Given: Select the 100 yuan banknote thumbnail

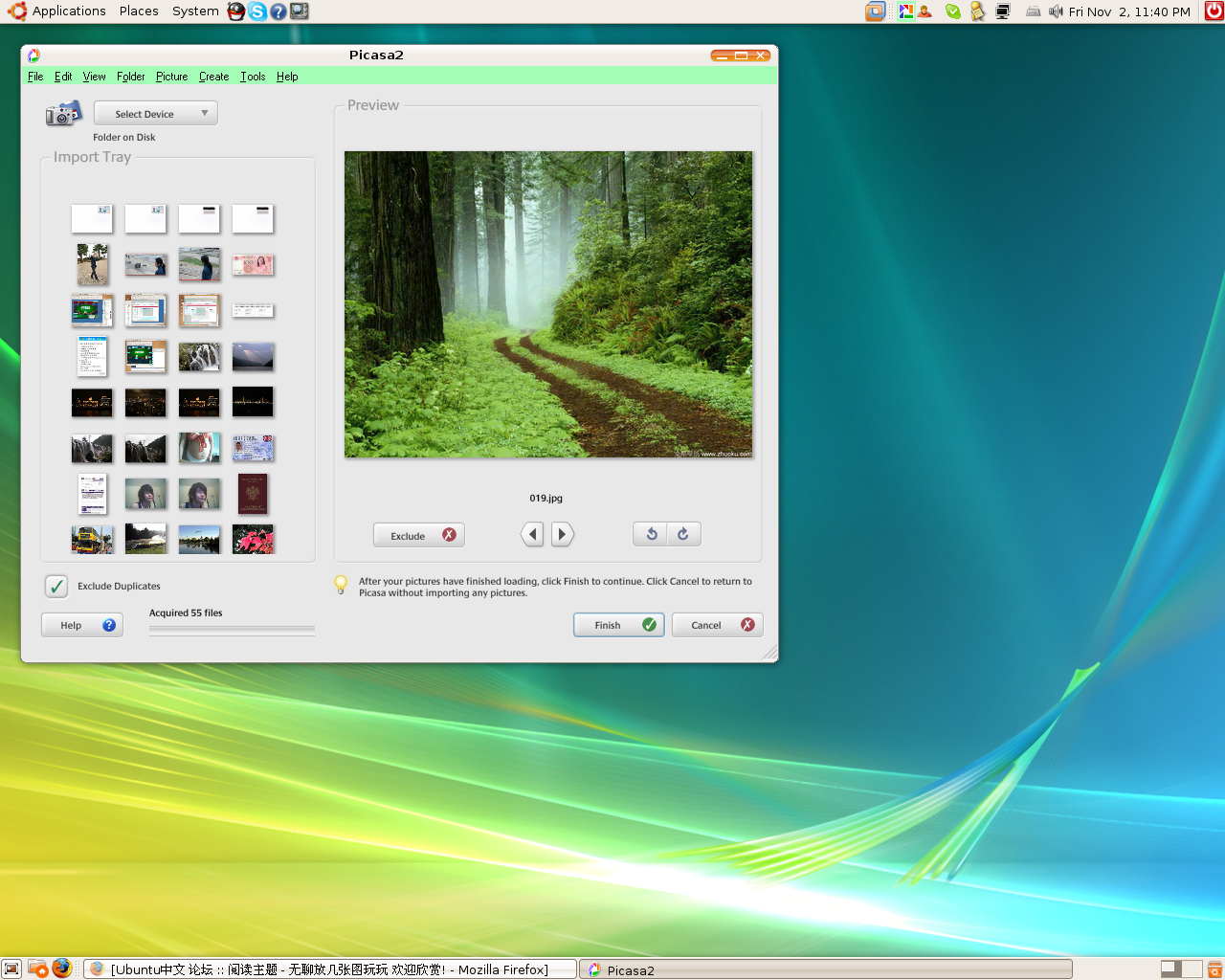Looking at the screenshot, I should 253,265.
